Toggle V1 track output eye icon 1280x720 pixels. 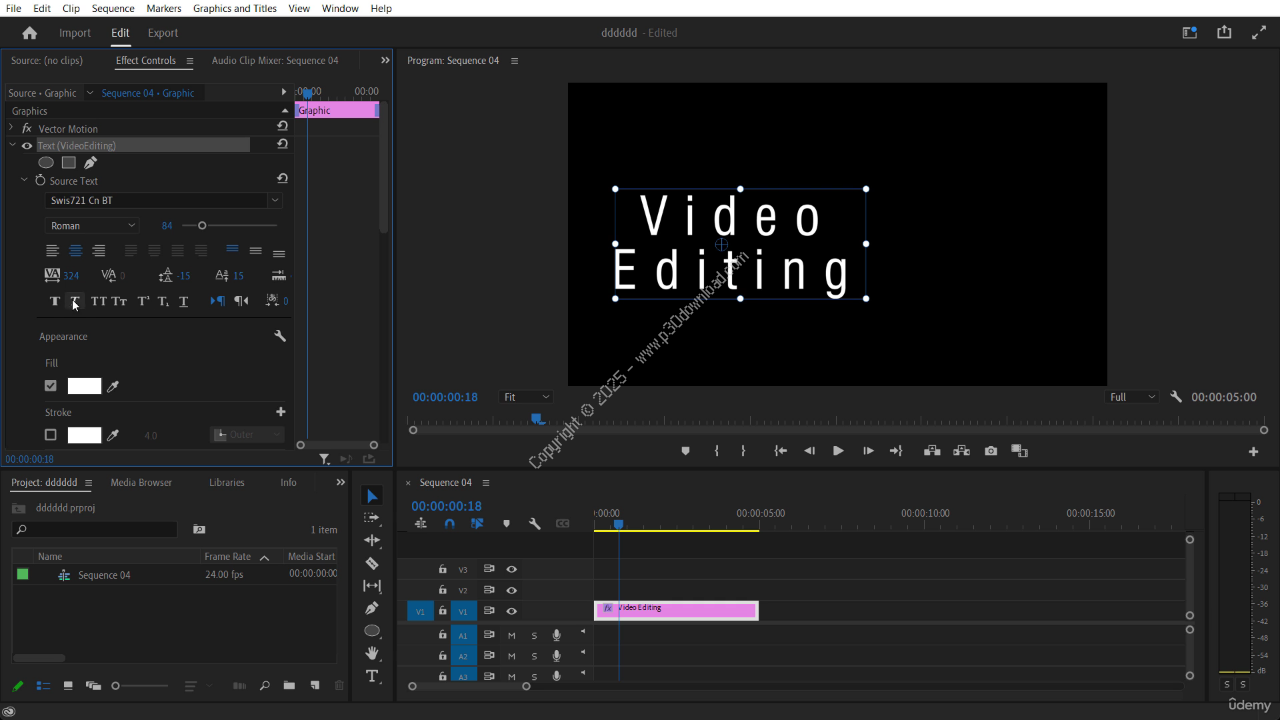pyautogui.click(x=511, y=611)
